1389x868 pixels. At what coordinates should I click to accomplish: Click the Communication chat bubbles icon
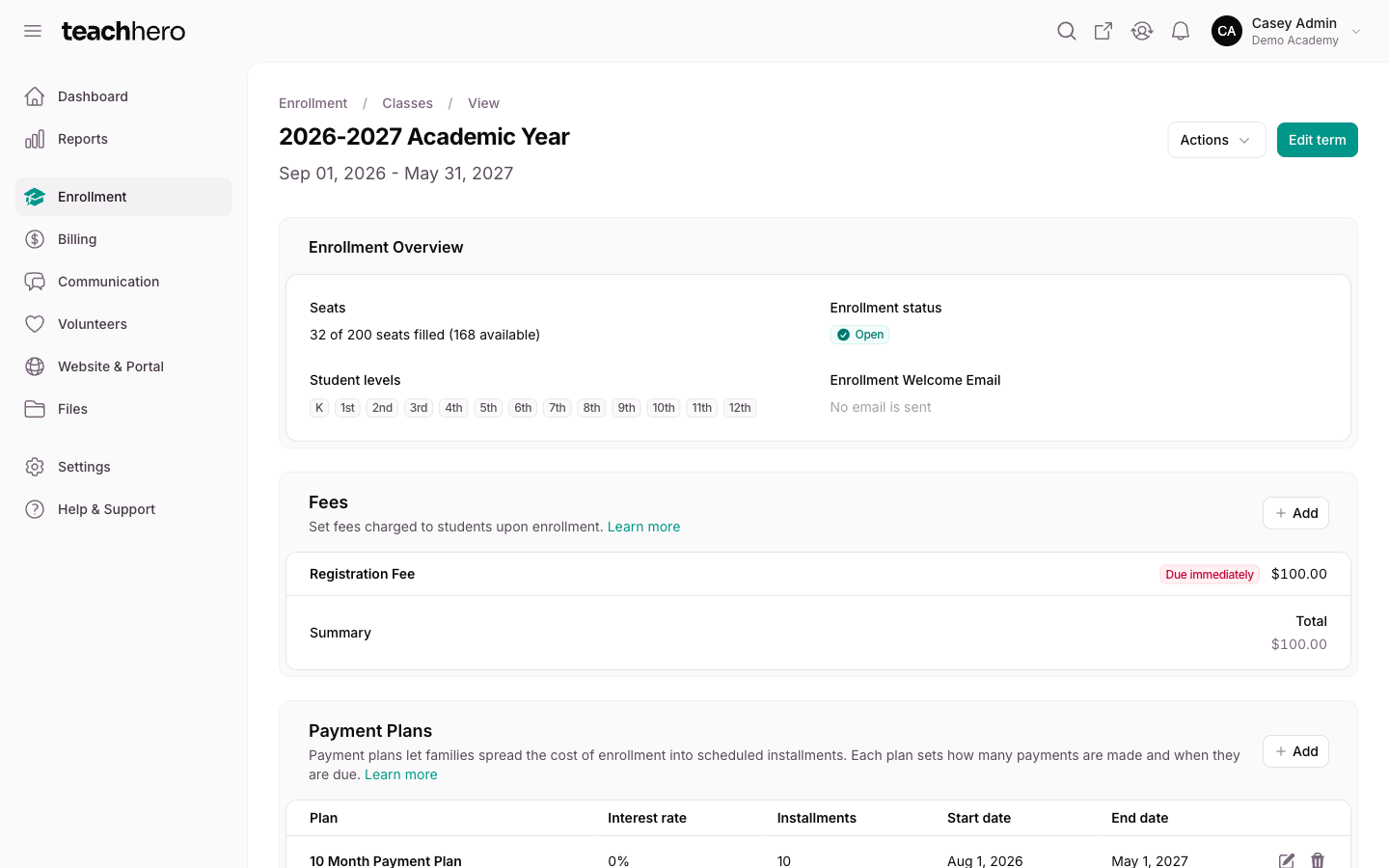(35, 282)
